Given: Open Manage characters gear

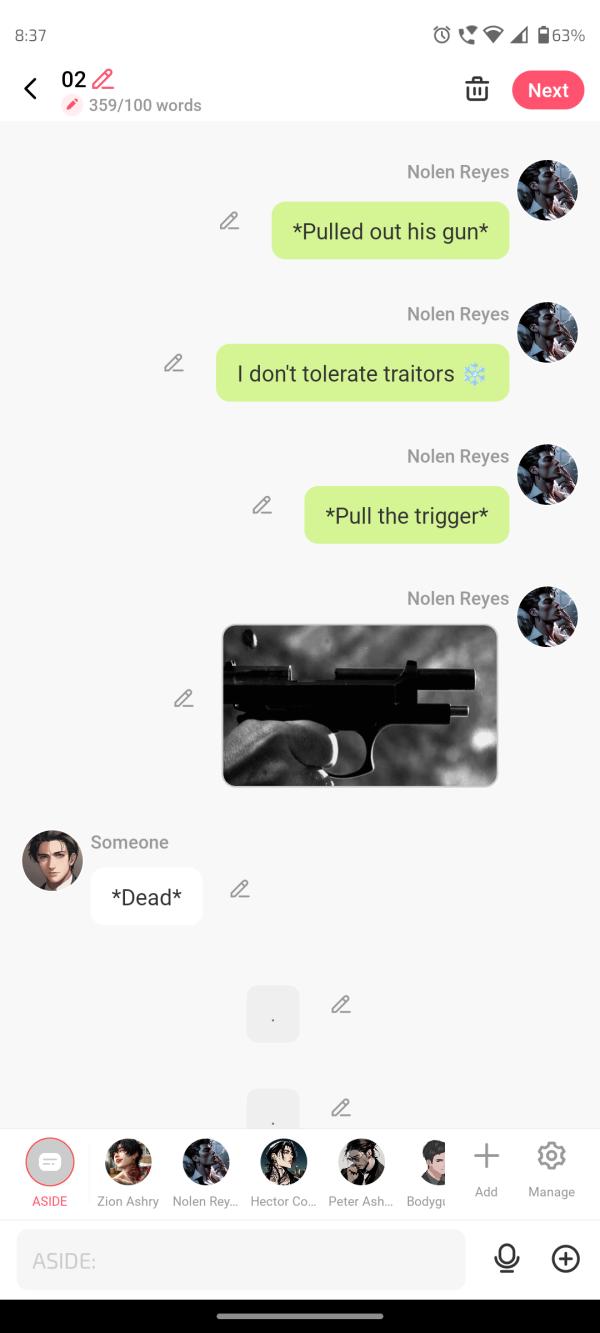Looking at the screenshot, I should 551,1170.
